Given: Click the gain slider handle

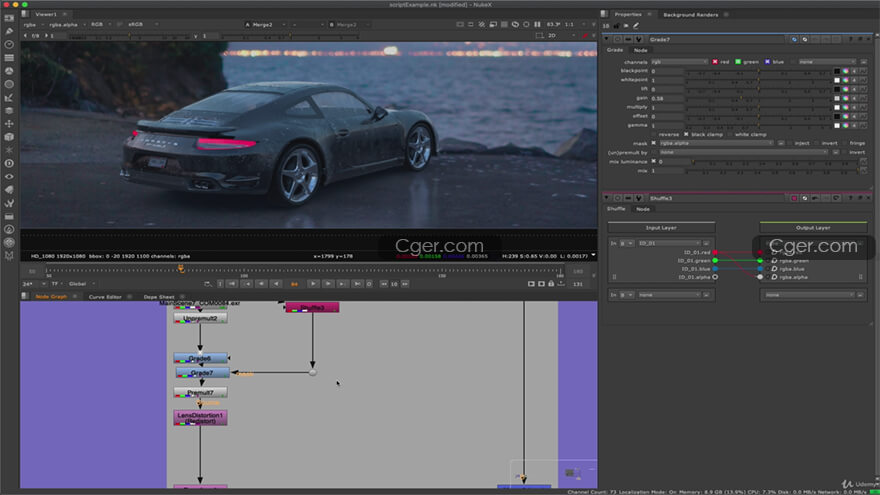Looking at the screenshot, I should tap(741, 98).
